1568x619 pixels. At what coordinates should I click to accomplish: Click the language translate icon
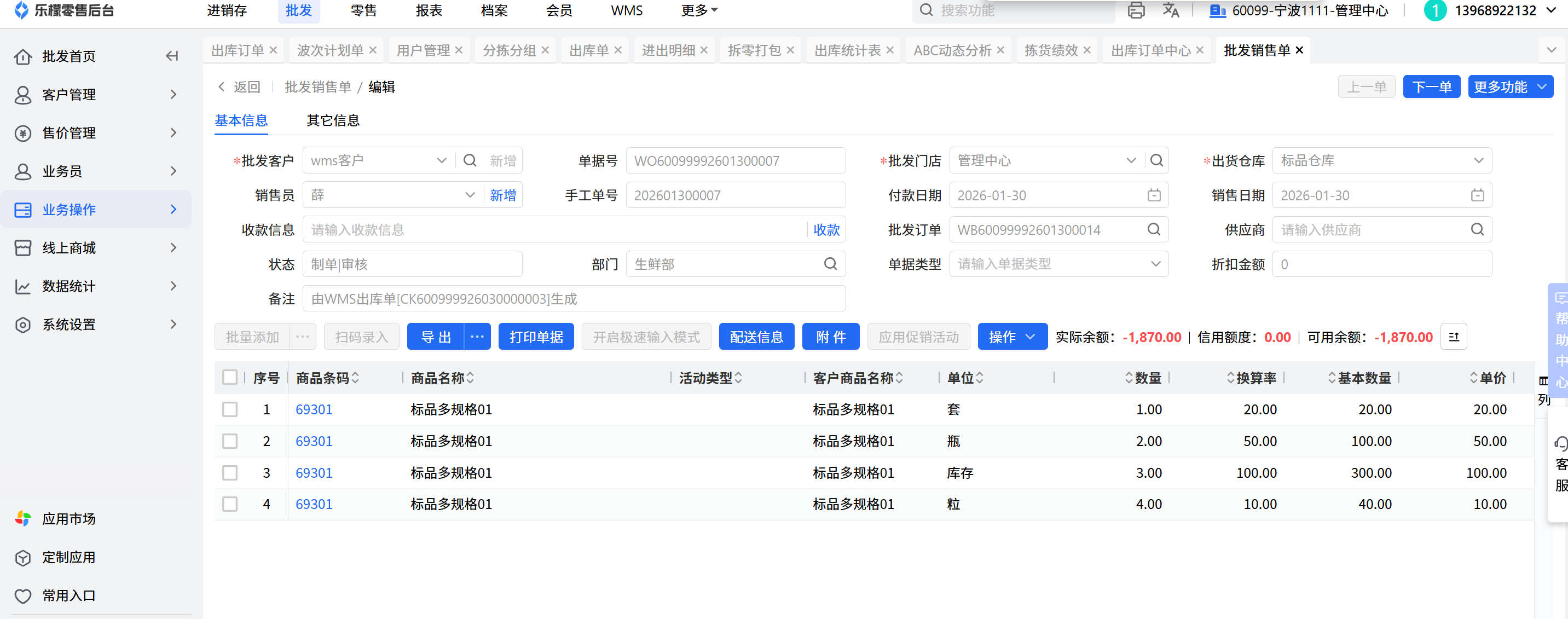[x=1171, y=10]
